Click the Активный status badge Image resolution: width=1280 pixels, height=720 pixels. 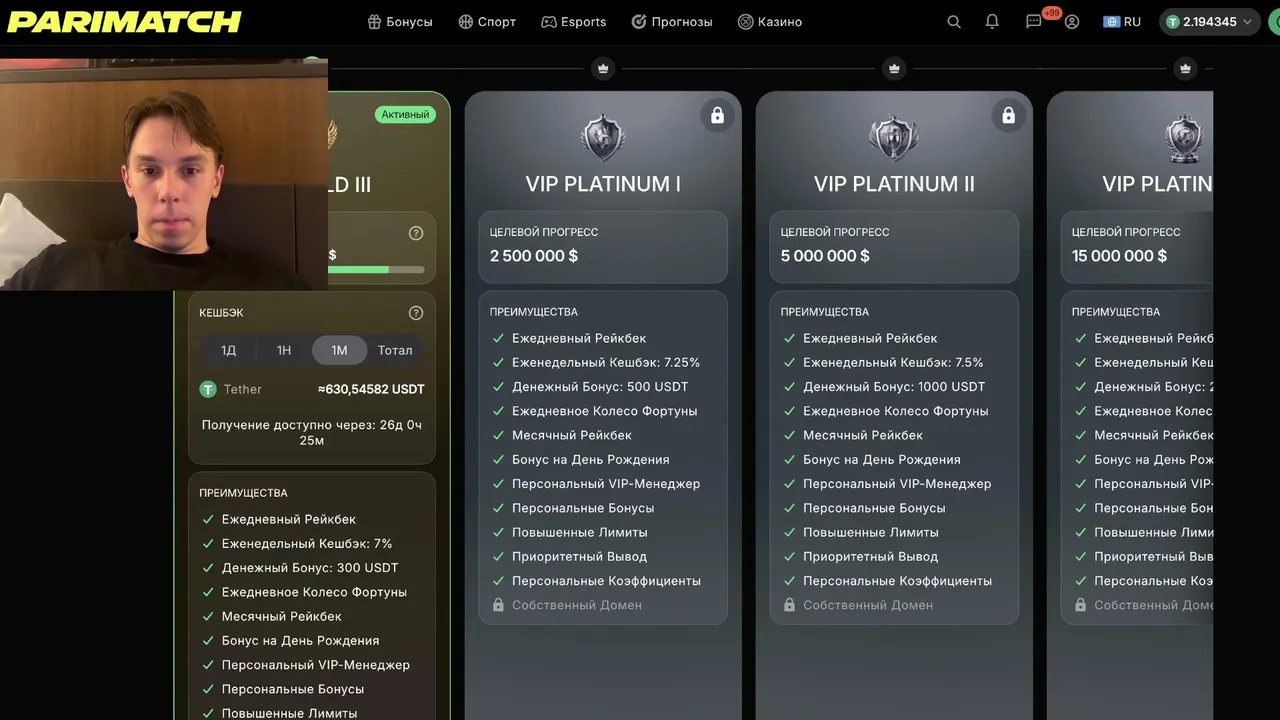pos(405,115)
